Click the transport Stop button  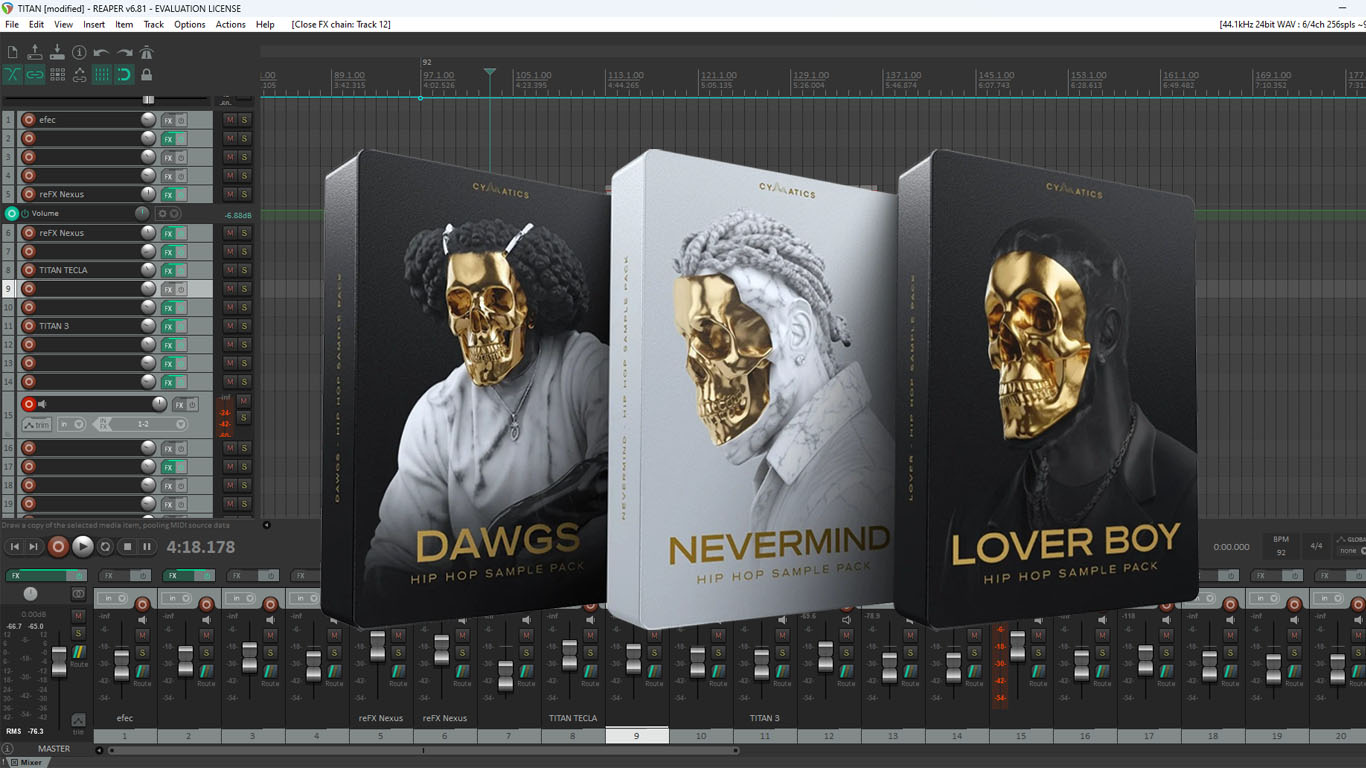click(x=127, y=547)
